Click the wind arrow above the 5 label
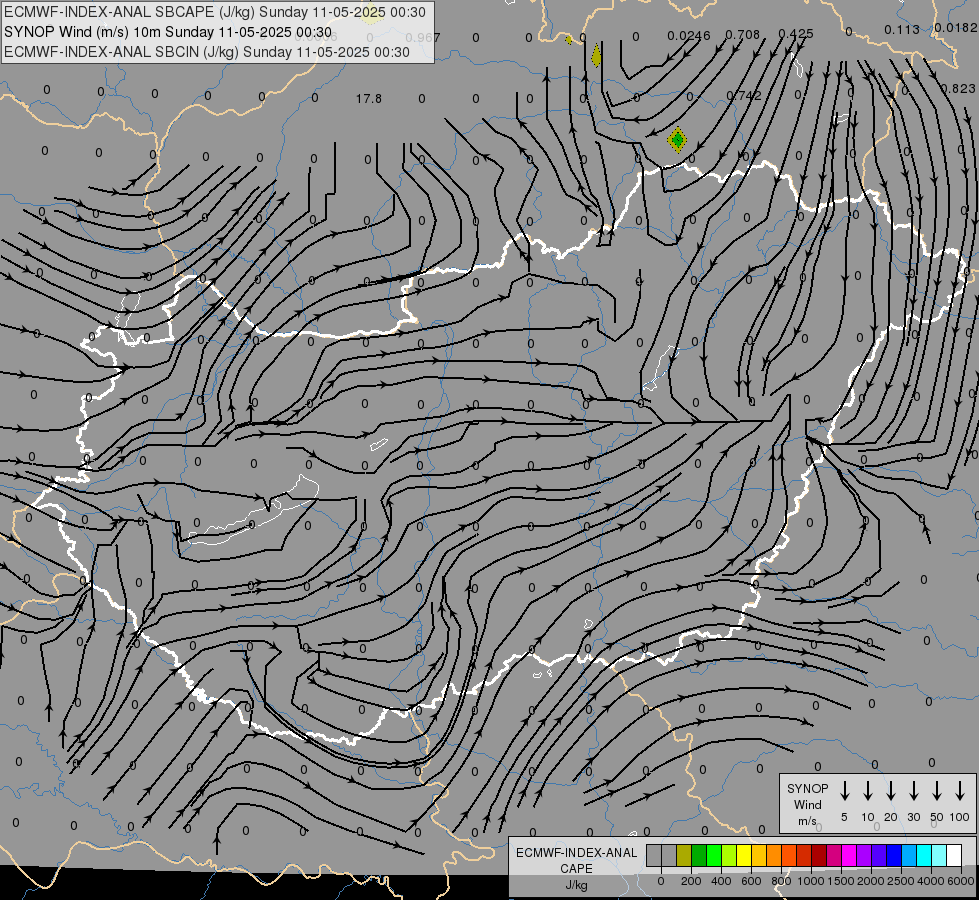The image size is (979, 900). [x=844, y=790]
